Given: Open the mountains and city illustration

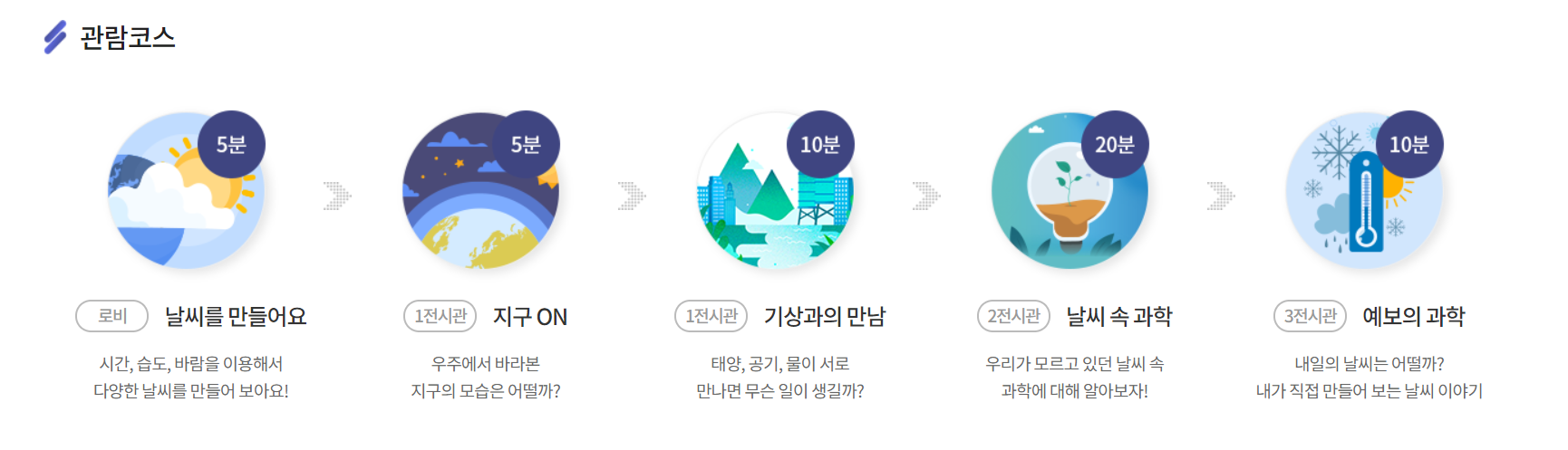Looking at the screenshot, I should coord(775,191).
